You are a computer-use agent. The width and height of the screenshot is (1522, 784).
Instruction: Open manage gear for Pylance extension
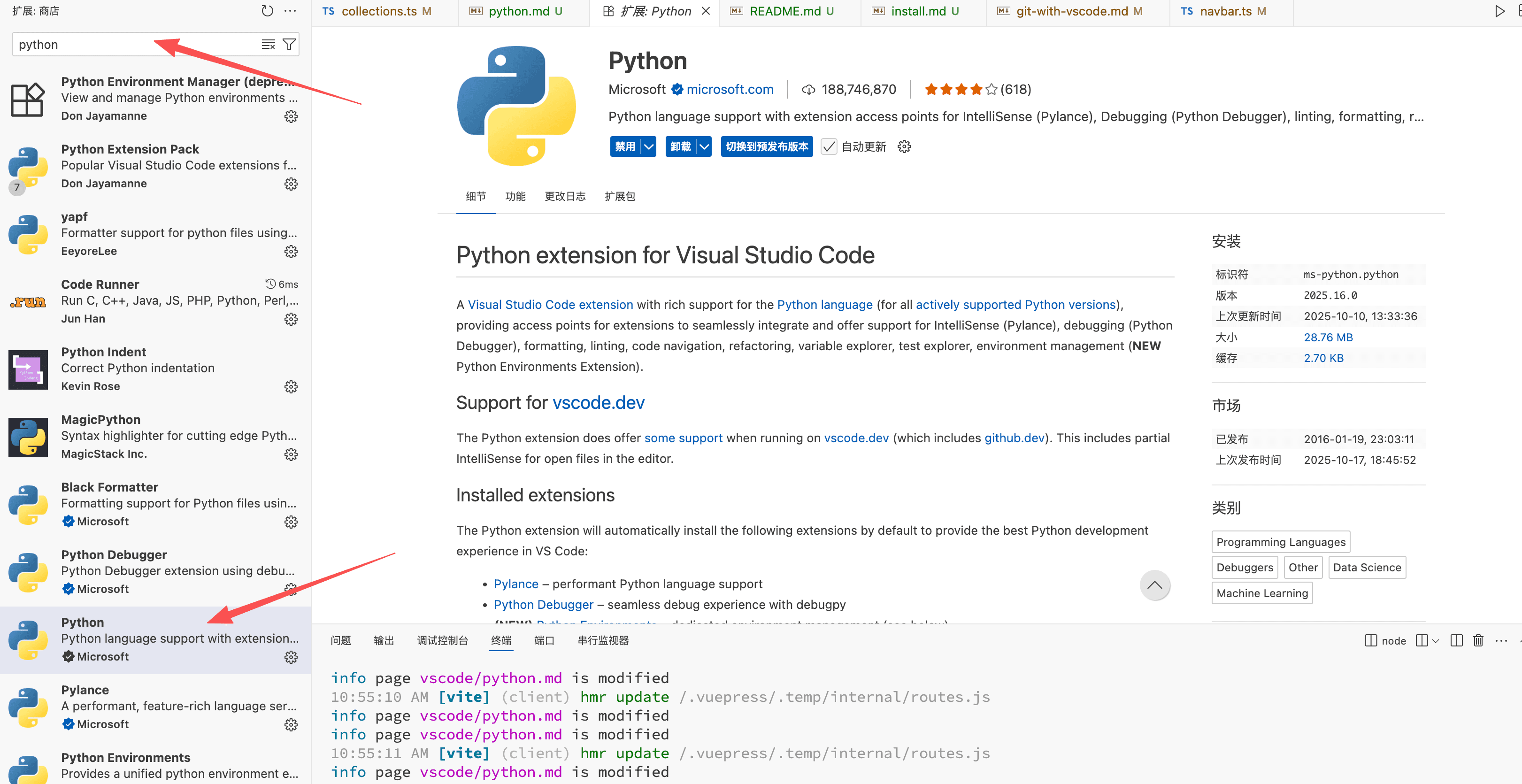coord(291,724)
